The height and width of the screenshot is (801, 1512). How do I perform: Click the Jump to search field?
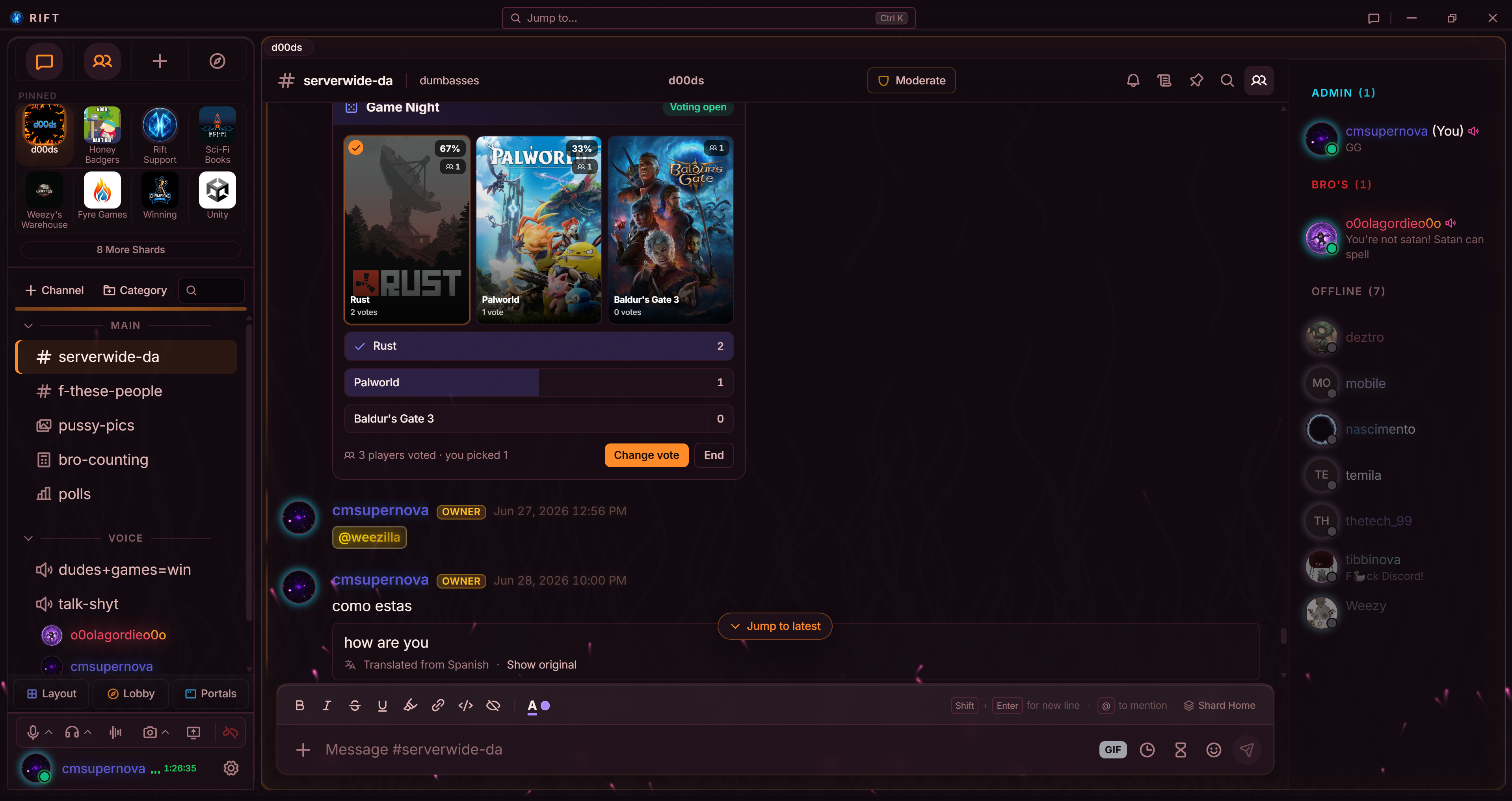click(x=708, y=18)
